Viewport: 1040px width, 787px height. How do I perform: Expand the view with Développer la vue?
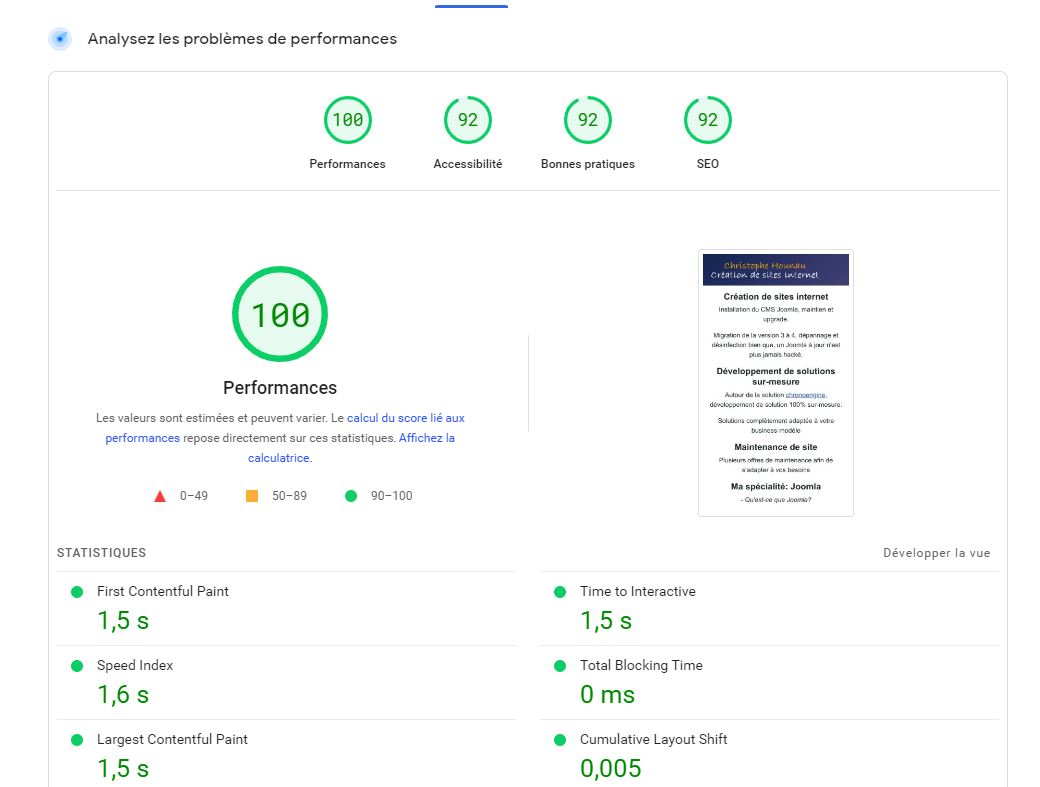pos(936,553)
